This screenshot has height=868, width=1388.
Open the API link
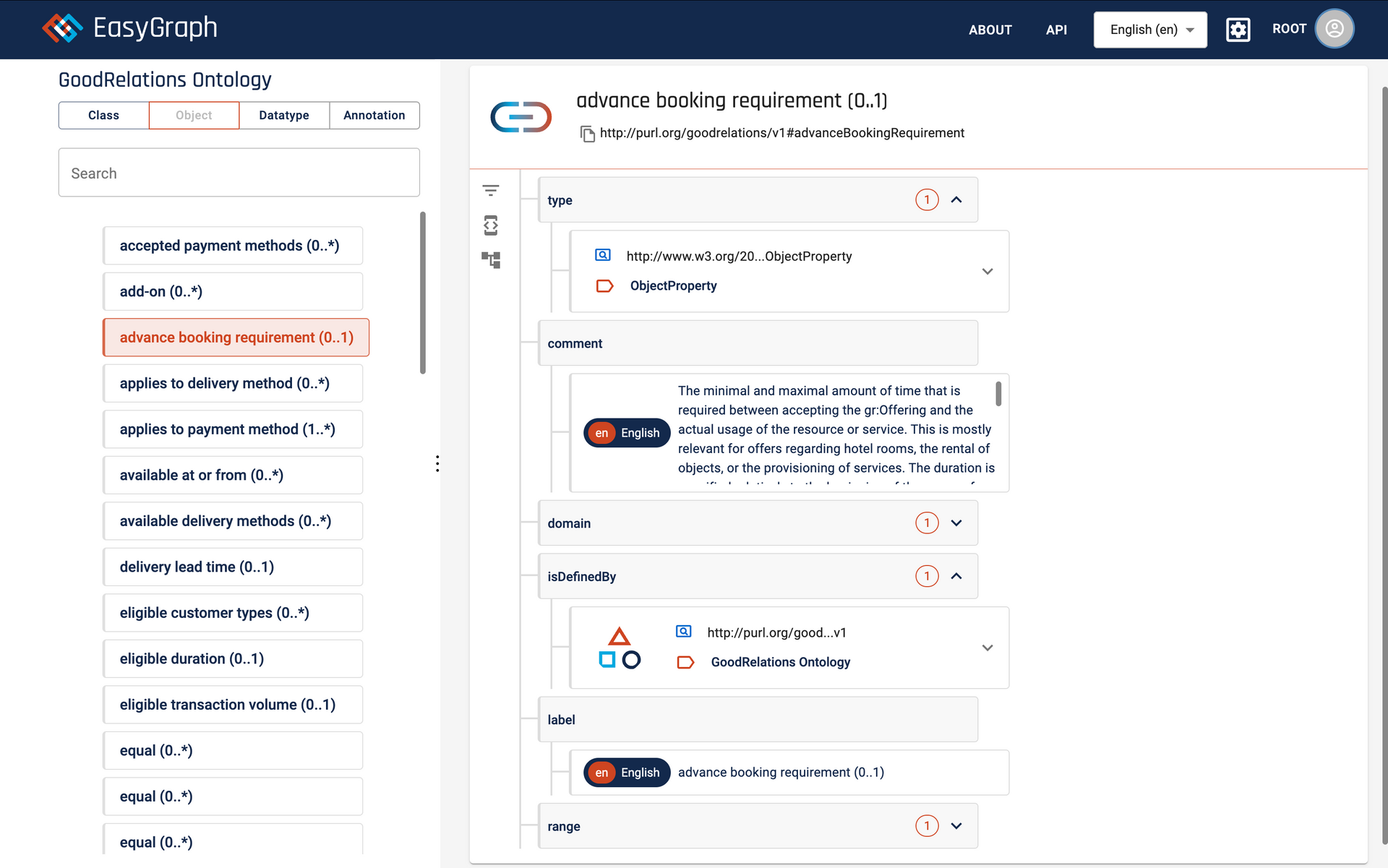point(1056,30)
